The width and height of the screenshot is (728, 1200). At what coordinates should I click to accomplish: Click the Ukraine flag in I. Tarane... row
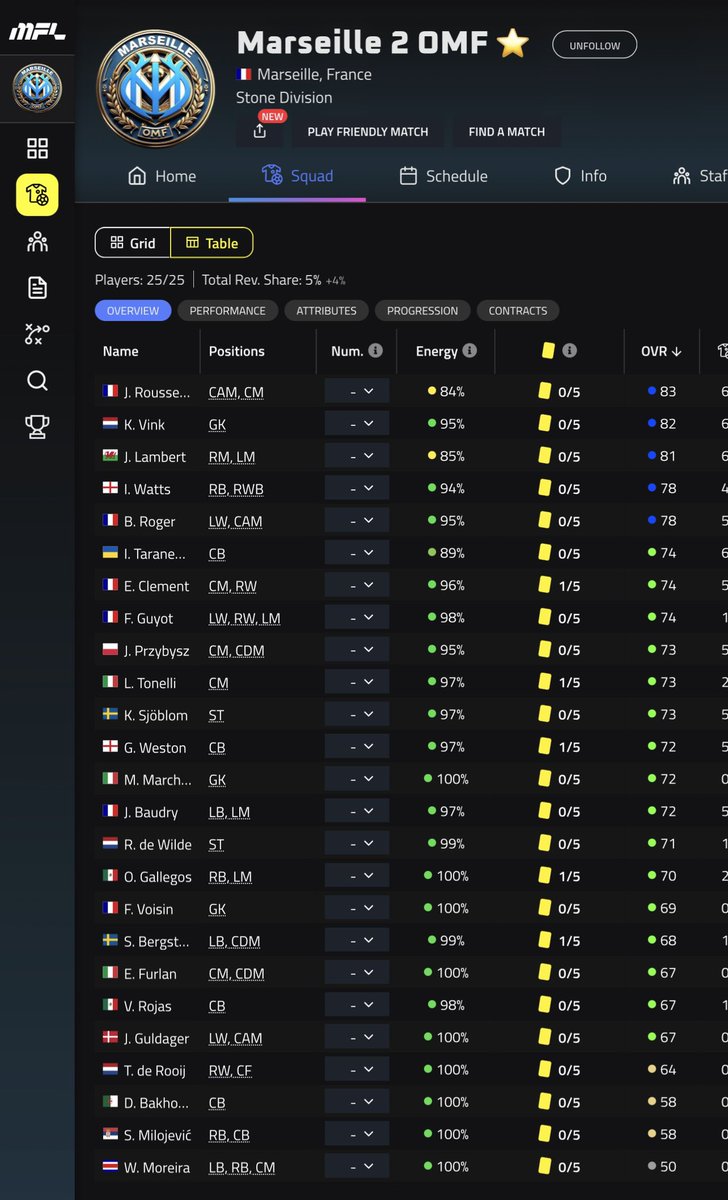pyautogui.click(x=110, y=553)
